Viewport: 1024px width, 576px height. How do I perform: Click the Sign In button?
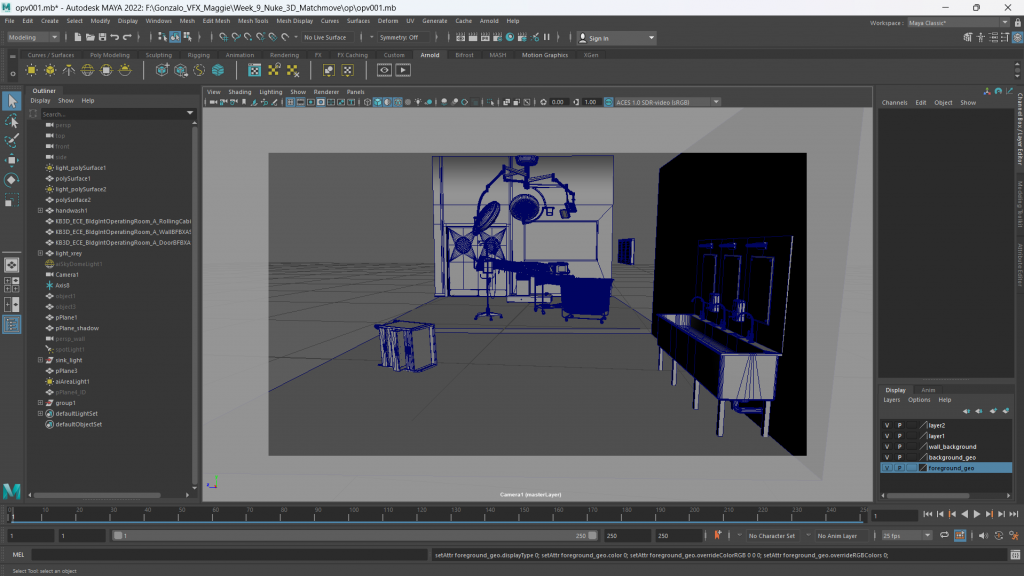pyautogui.click(x=616, y=38)
